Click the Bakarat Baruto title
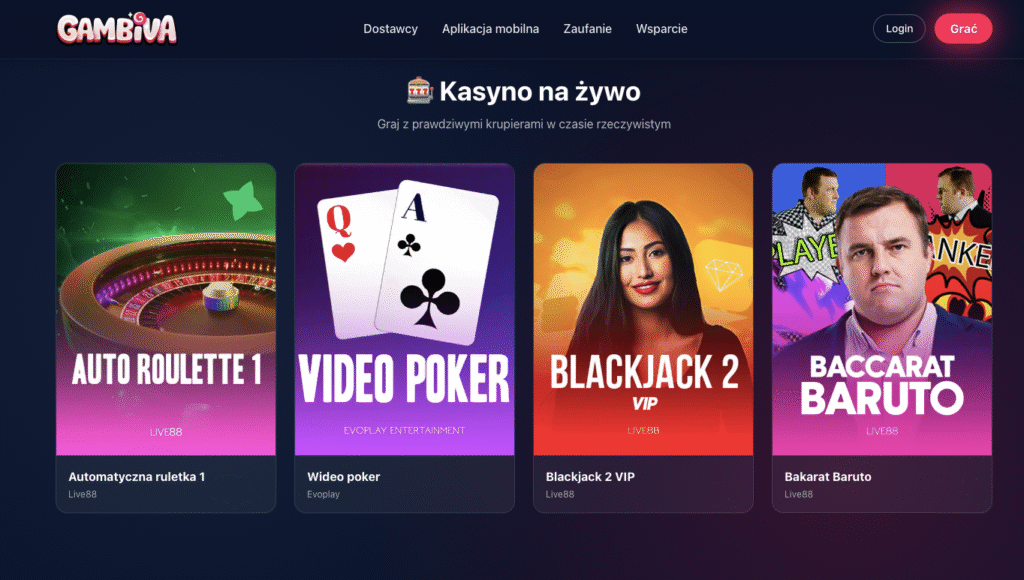The image size is (1024, 580). coord(827,477)
